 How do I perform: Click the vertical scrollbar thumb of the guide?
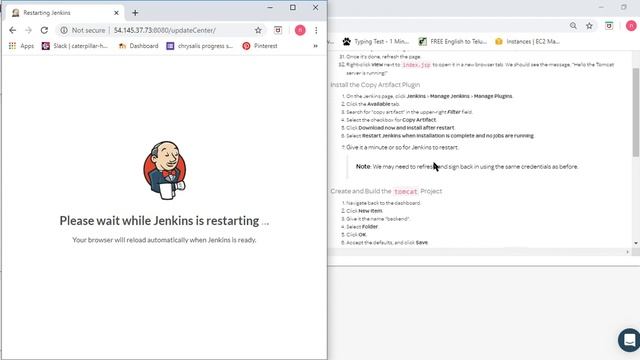coord(636,111)
